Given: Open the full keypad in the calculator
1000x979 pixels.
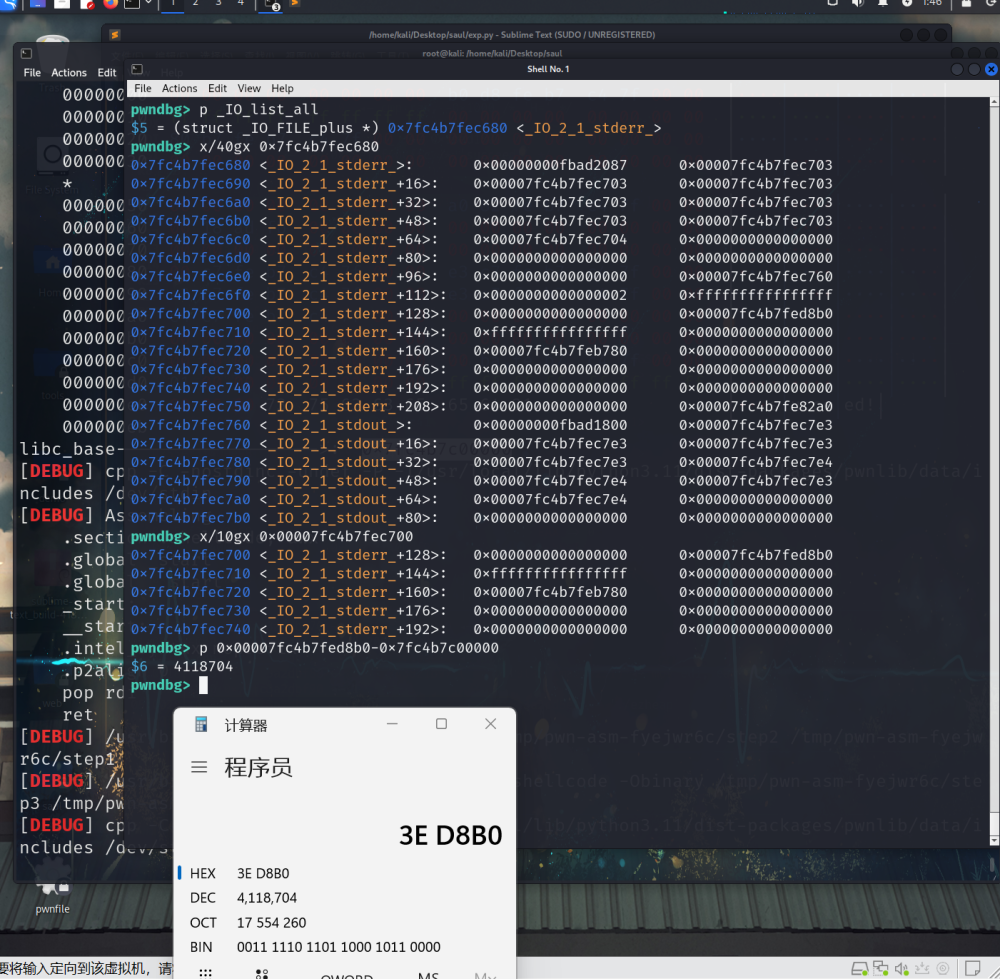Looking at the screenshot, I should (205, 973).
